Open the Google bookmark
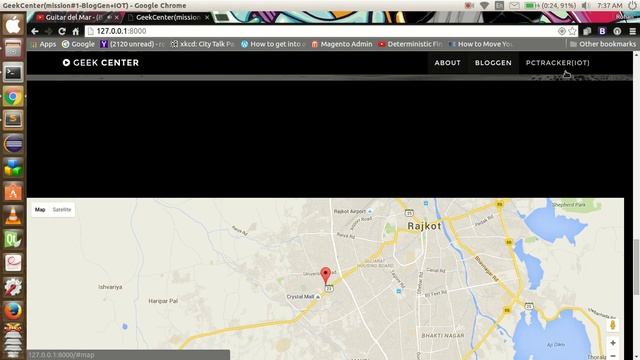Screen dimensions: 640x360 pos(78,44)
